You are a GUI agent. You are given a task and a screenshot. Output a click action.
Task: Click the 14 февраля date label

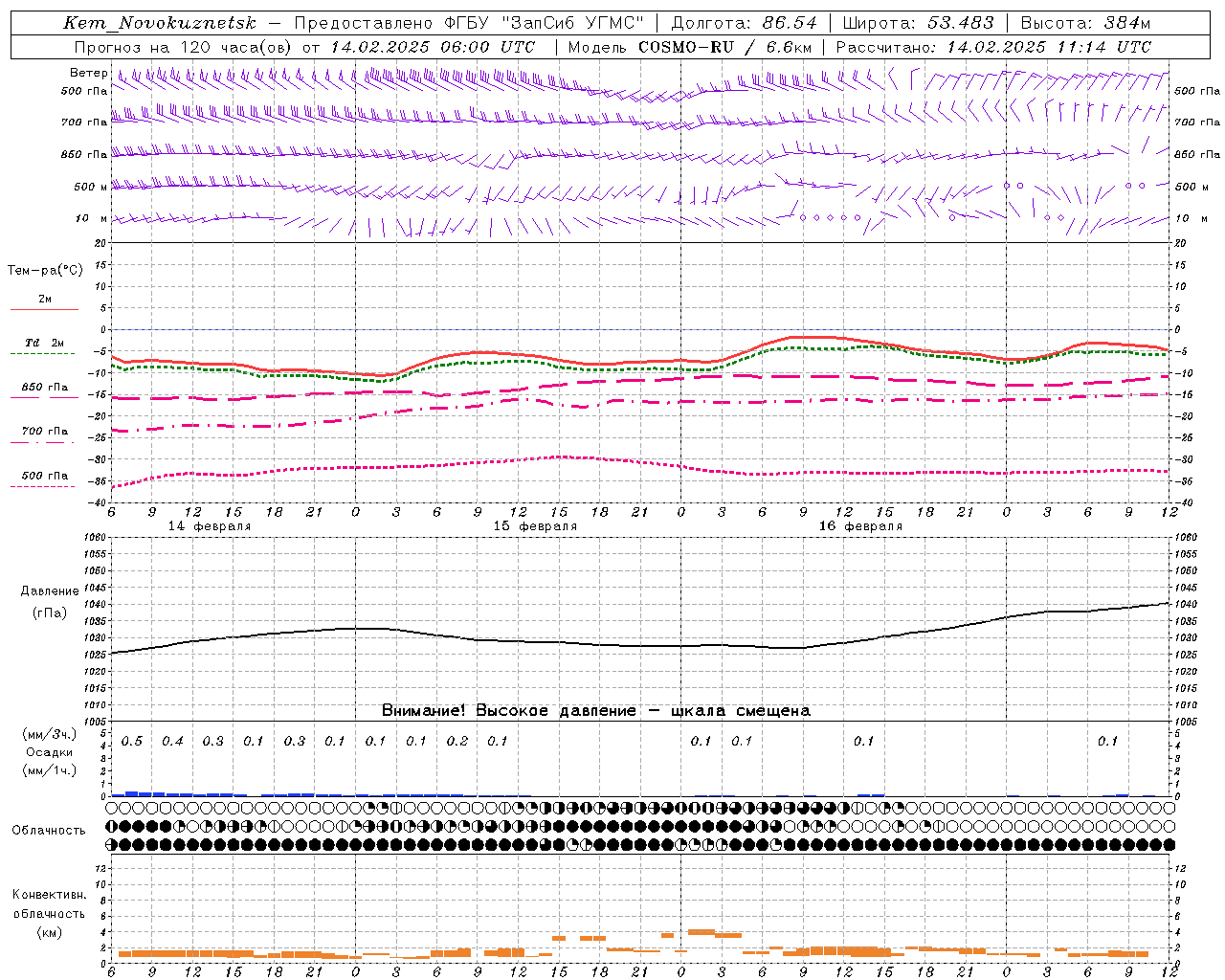click(x=210, y=526)
